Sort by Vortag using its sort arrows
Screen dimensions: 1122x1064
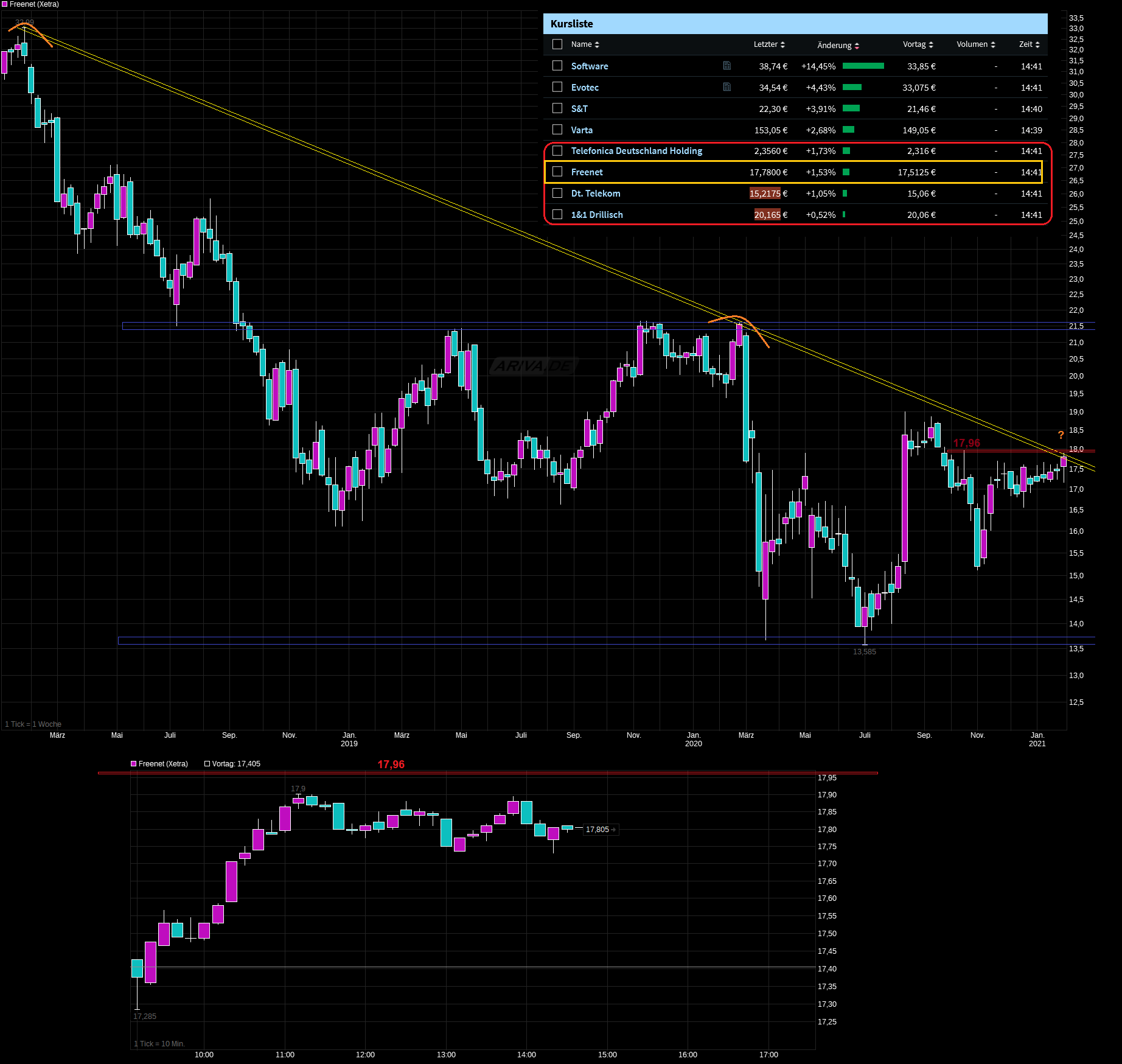click(931, 44)
